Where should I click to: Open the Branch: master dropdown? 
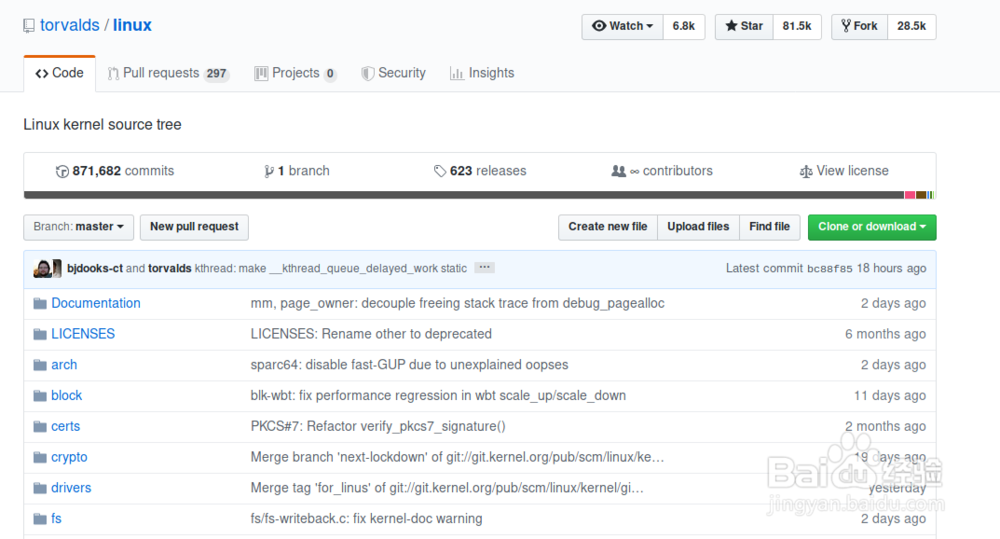pos(78,227)
